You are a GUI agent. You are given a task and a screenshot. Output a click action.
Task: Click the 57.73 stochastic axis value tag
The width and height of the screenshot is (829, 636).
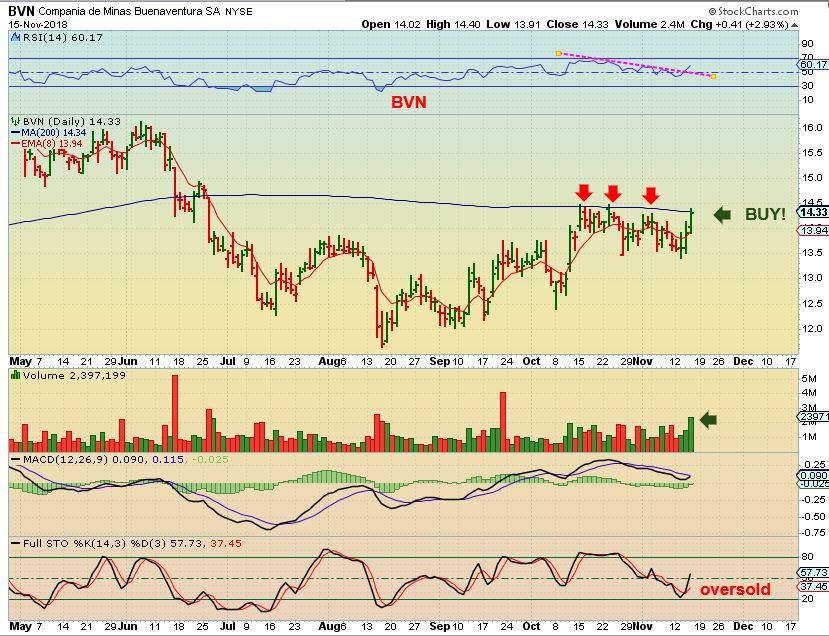813,573
